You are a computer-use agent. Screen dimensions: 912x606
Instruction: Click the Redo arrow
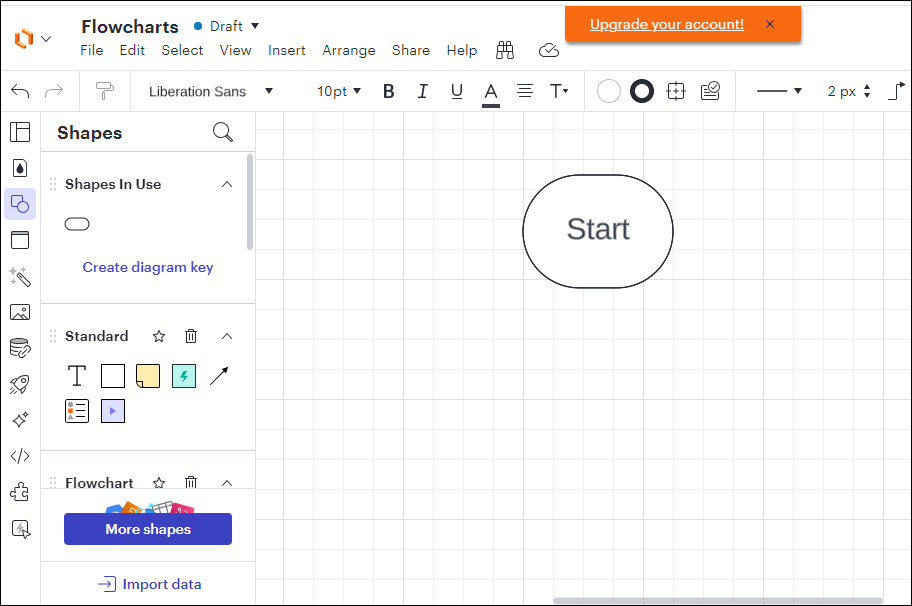54,91
